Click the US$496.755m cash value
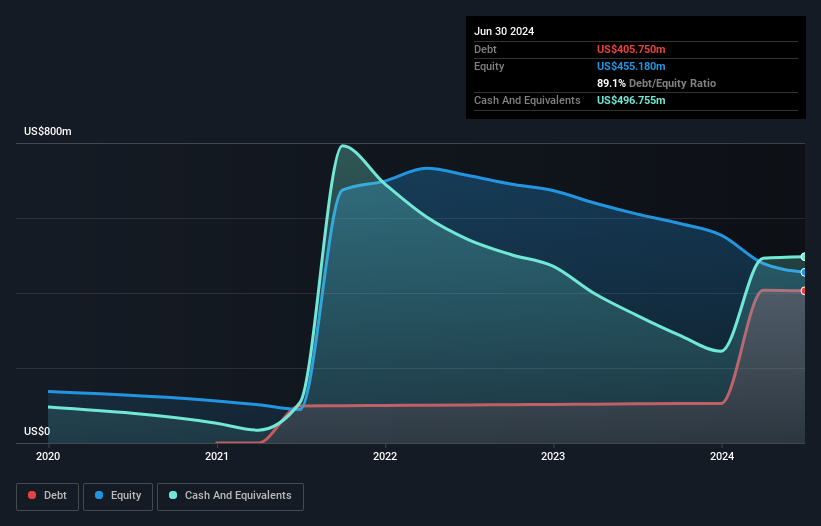The height and width of the screenshot is (526, 821). [631, 100]
